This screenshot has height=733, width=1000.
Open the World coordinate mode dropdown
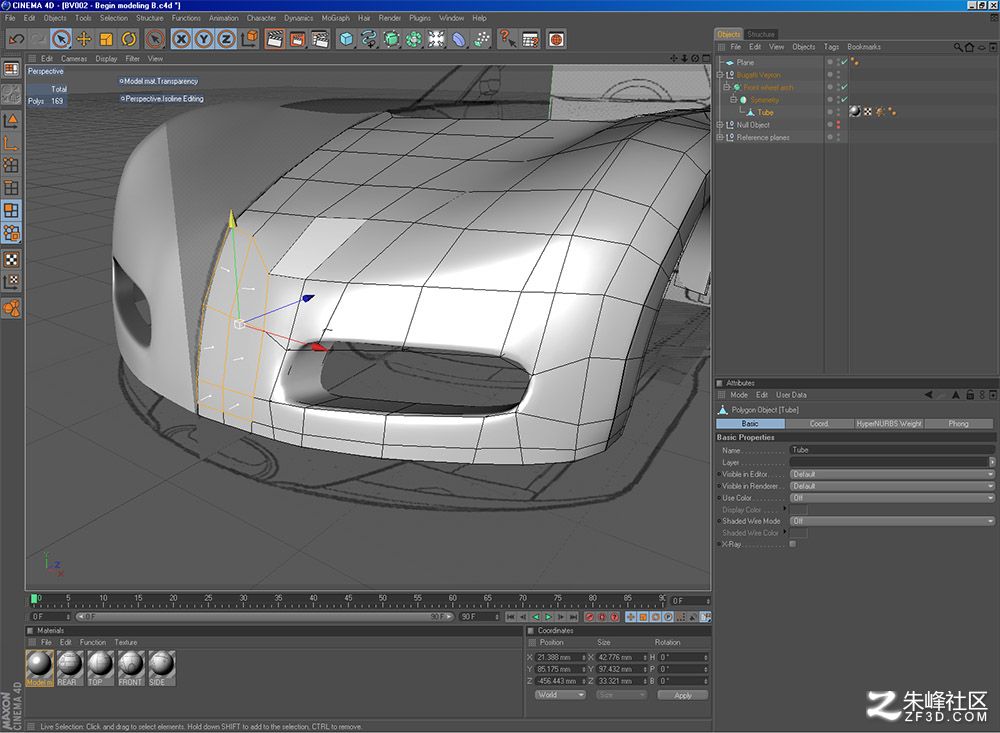point(560,695)
